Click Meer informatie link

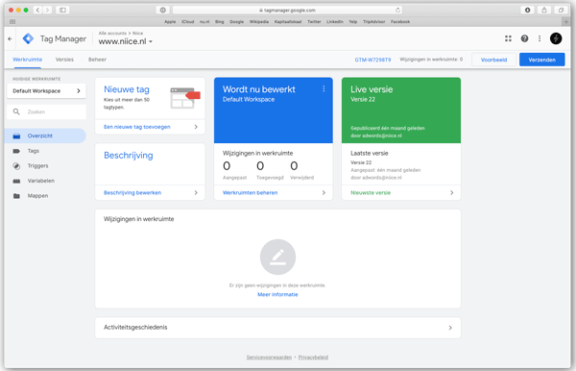click(x=278, y=294)
